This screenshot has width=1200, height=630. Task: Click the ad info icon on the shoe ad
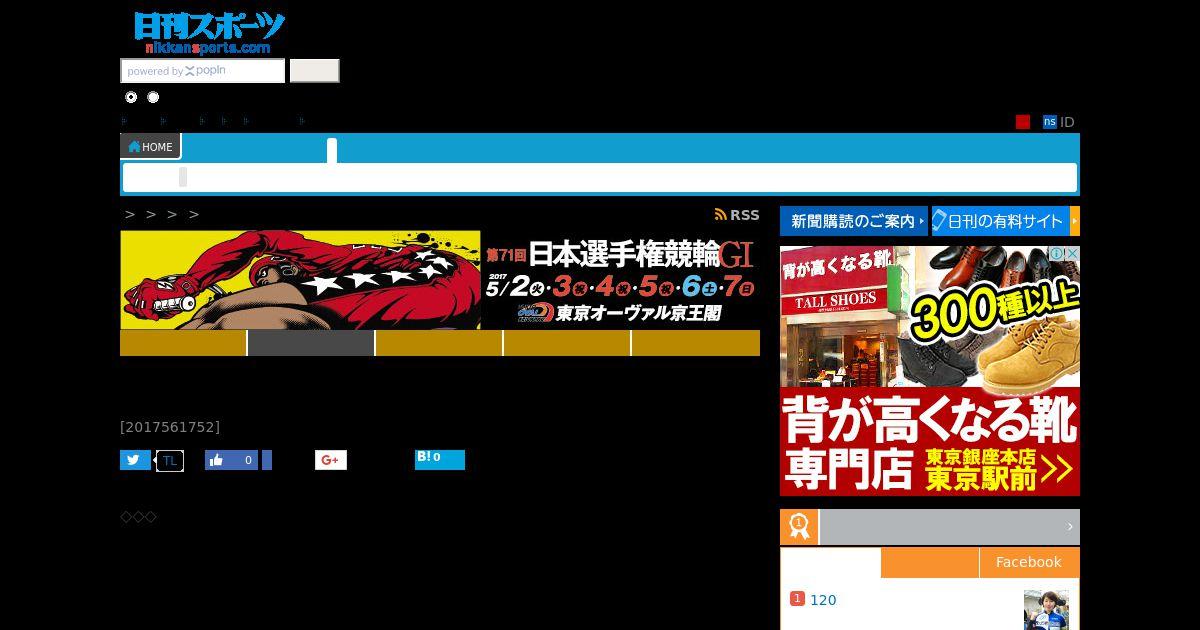(1056, 254)
